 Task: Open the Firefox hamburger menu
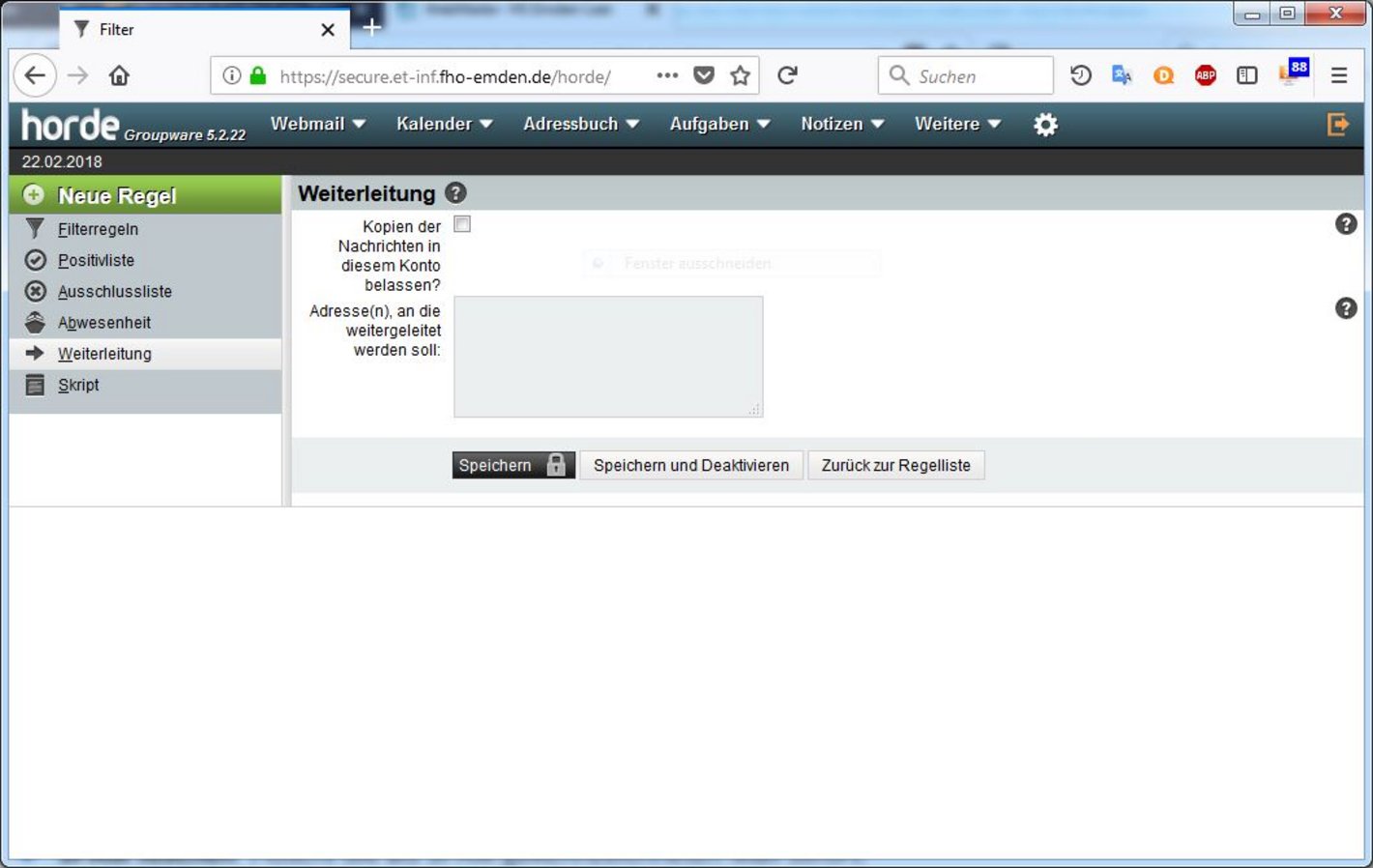click(1339, 75)
